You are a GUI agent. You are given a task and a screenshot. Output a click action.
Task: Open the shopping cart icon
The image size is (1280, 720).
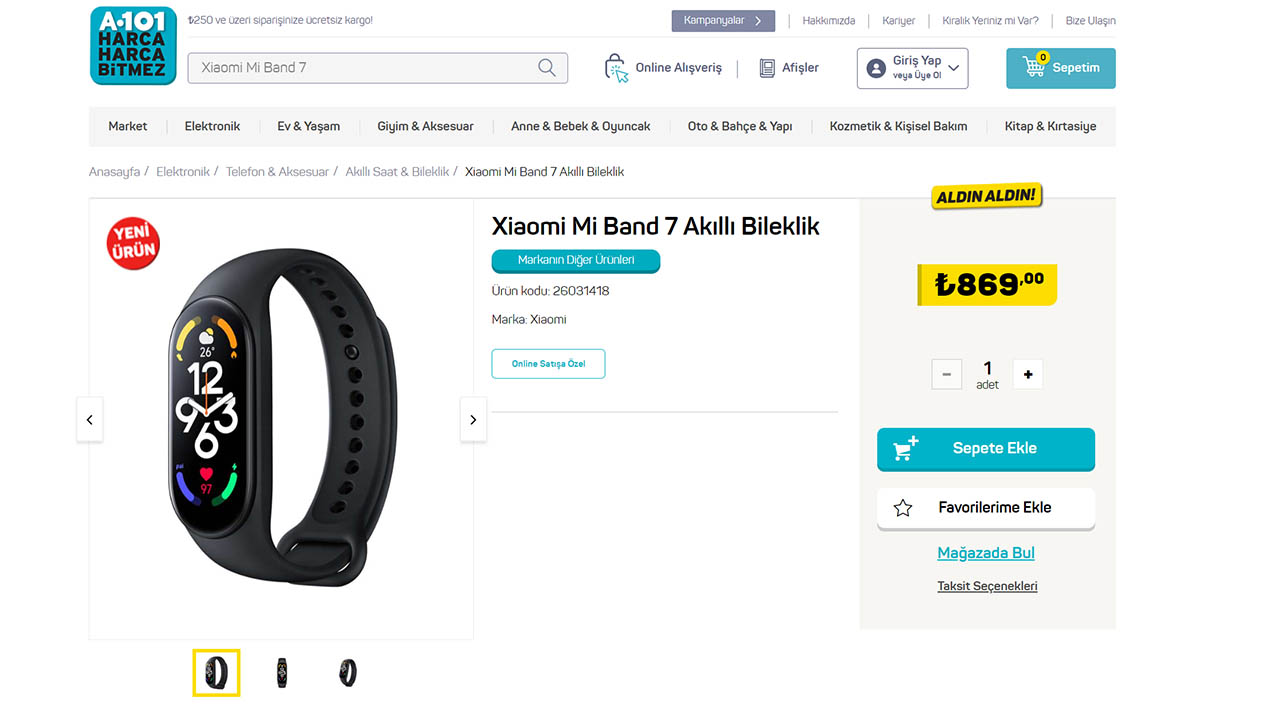point(1034,67)
